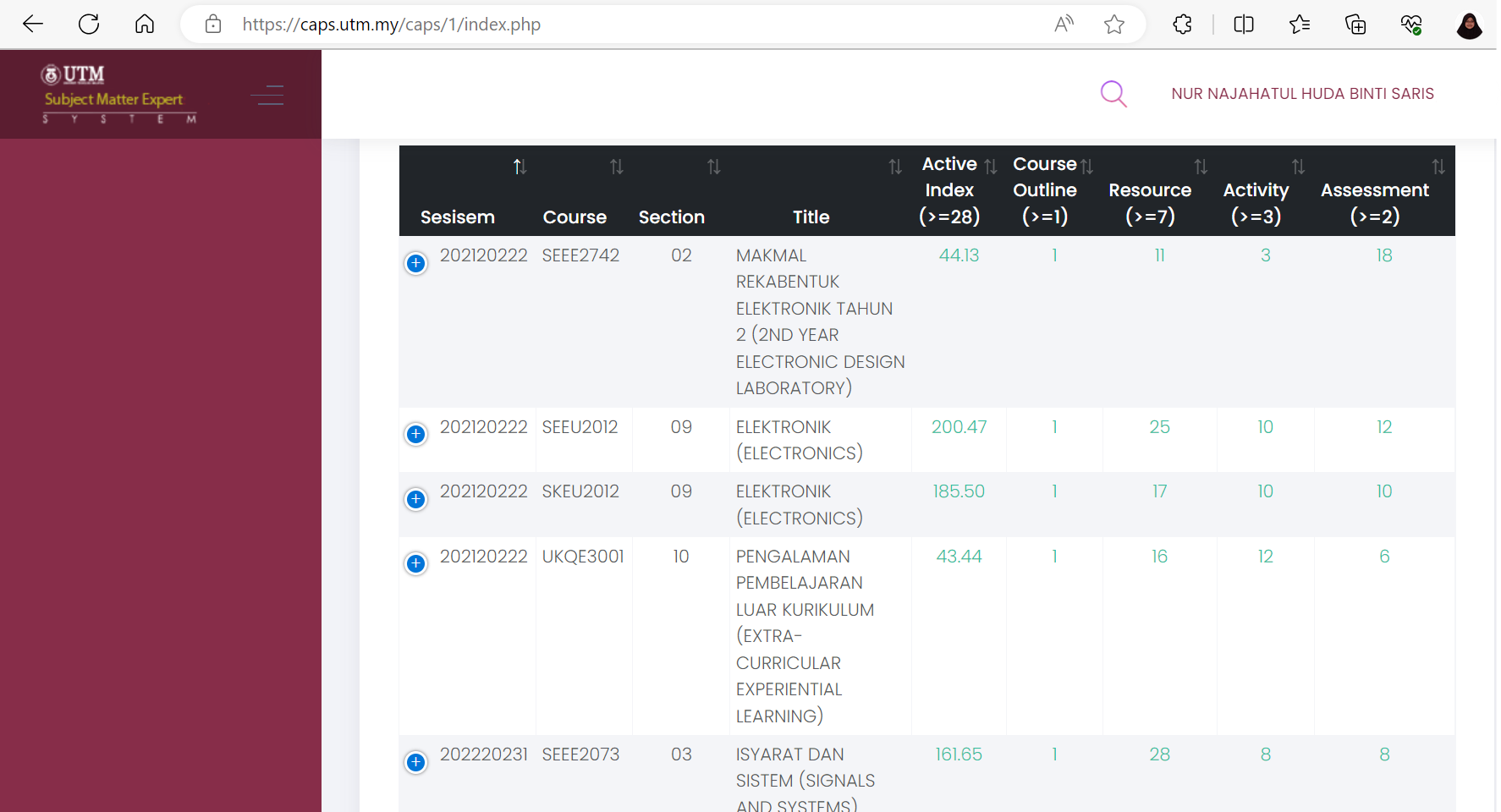The image size is (1501, 812).
Task: Expand the UKQE3001 course row
Action: (415, 563)
